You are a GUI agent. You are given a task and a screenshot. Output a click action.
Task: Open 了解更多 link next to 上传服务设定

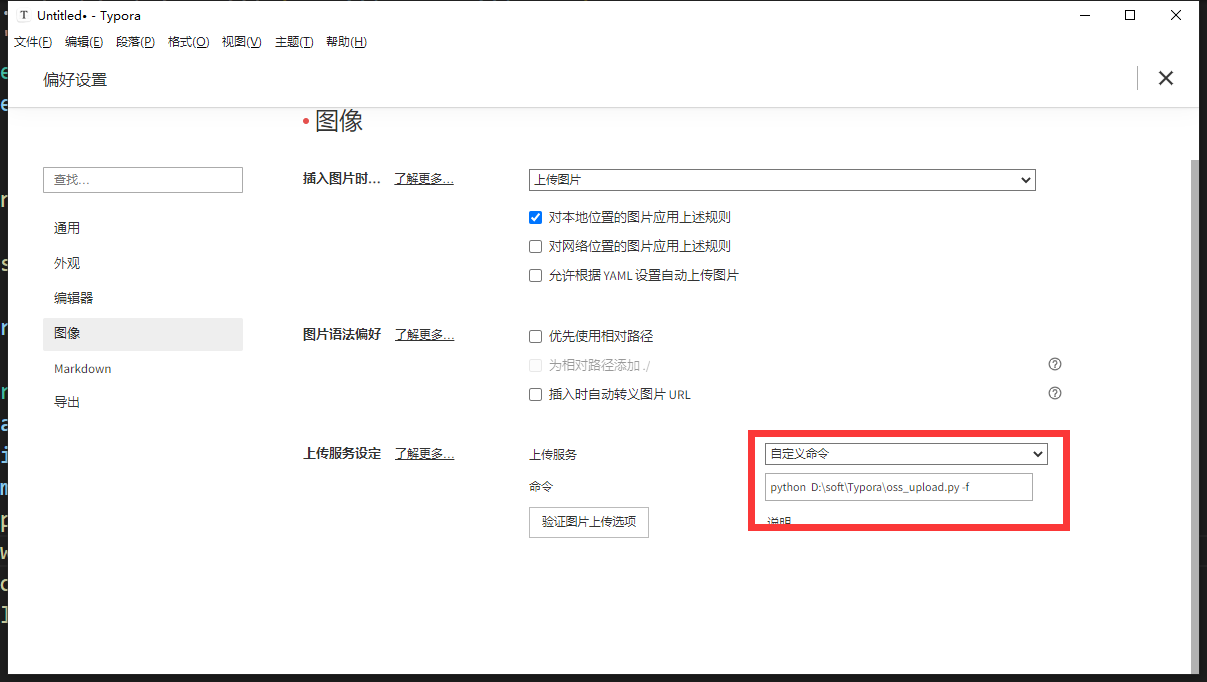coord(424,453)
